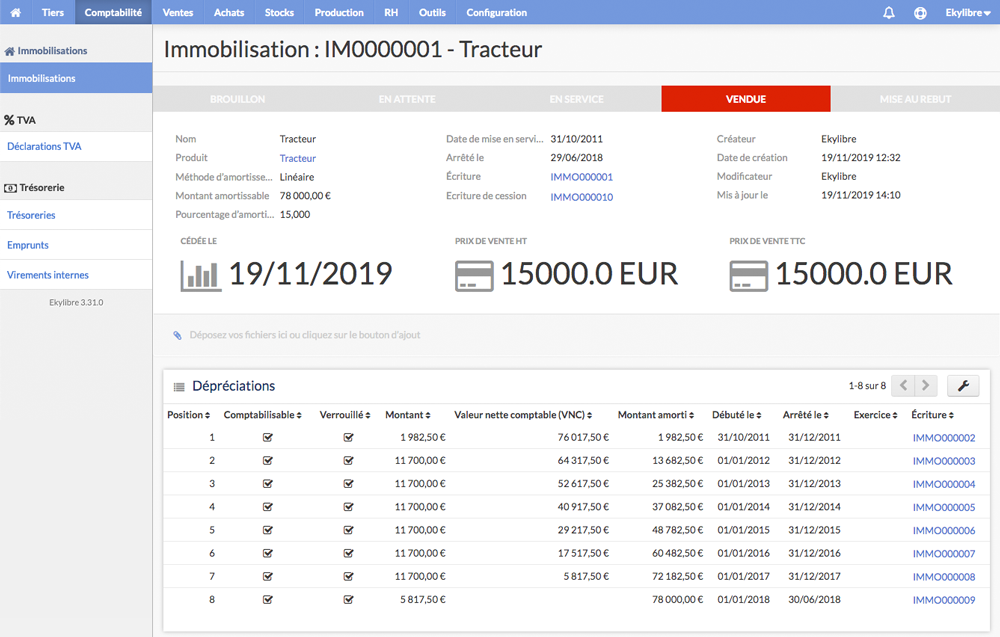Toggle Verrouillé checkbox in row 6
Viewport: 1000px width, 637px height.
pos(348,553)
